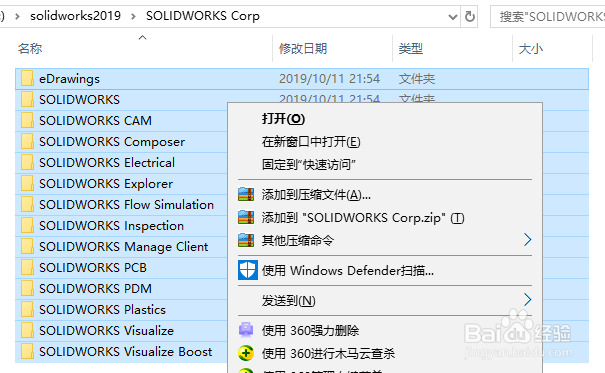The width and height of the screenshot is (605, 373).
Task: Click the 360强力删除 shredder icon
Action: pyautogui.click(x=246, y=330)
